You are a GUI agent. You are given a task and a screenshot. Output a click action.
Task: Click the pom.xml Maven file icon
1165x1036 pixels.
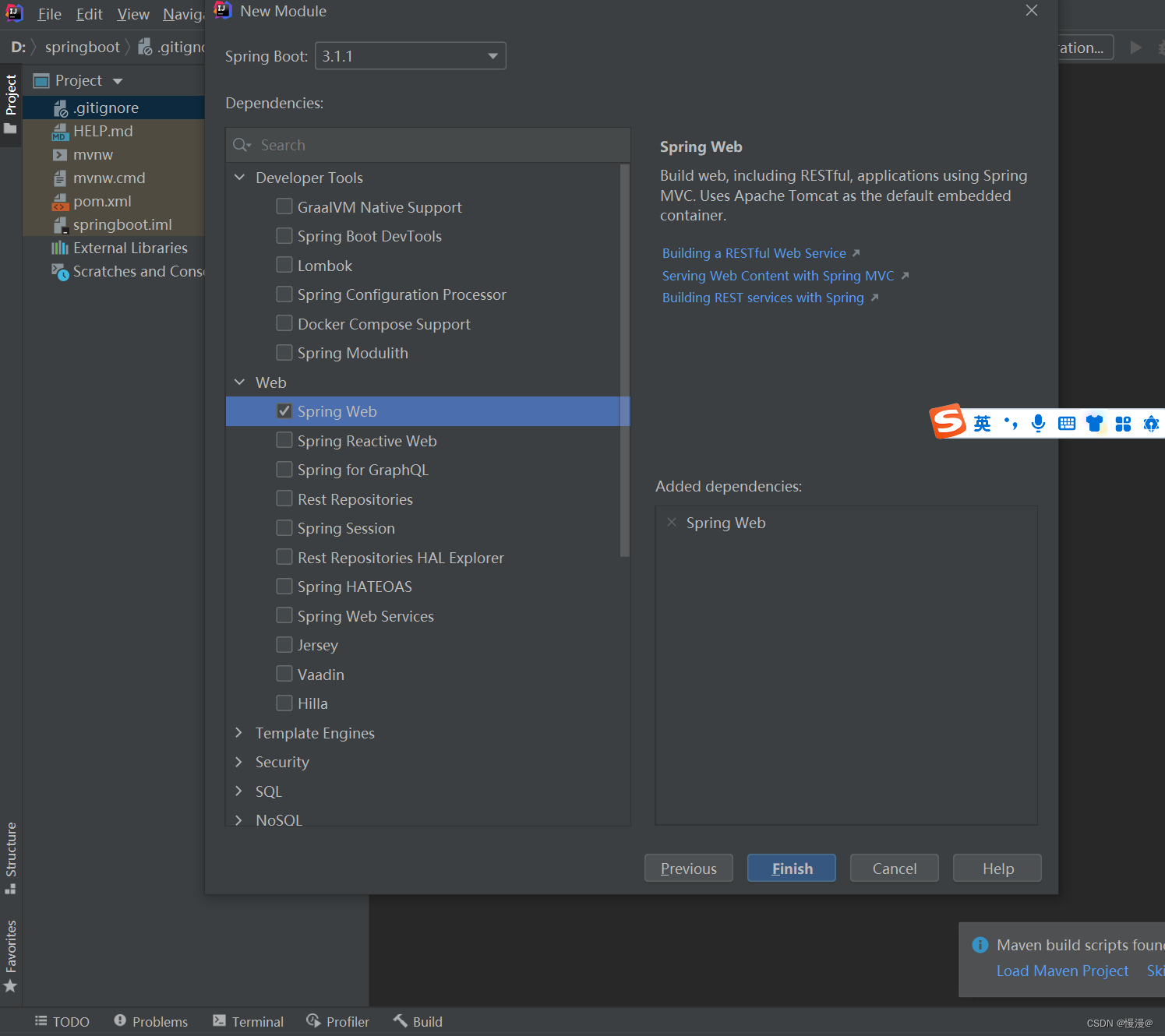coord(60,202)
